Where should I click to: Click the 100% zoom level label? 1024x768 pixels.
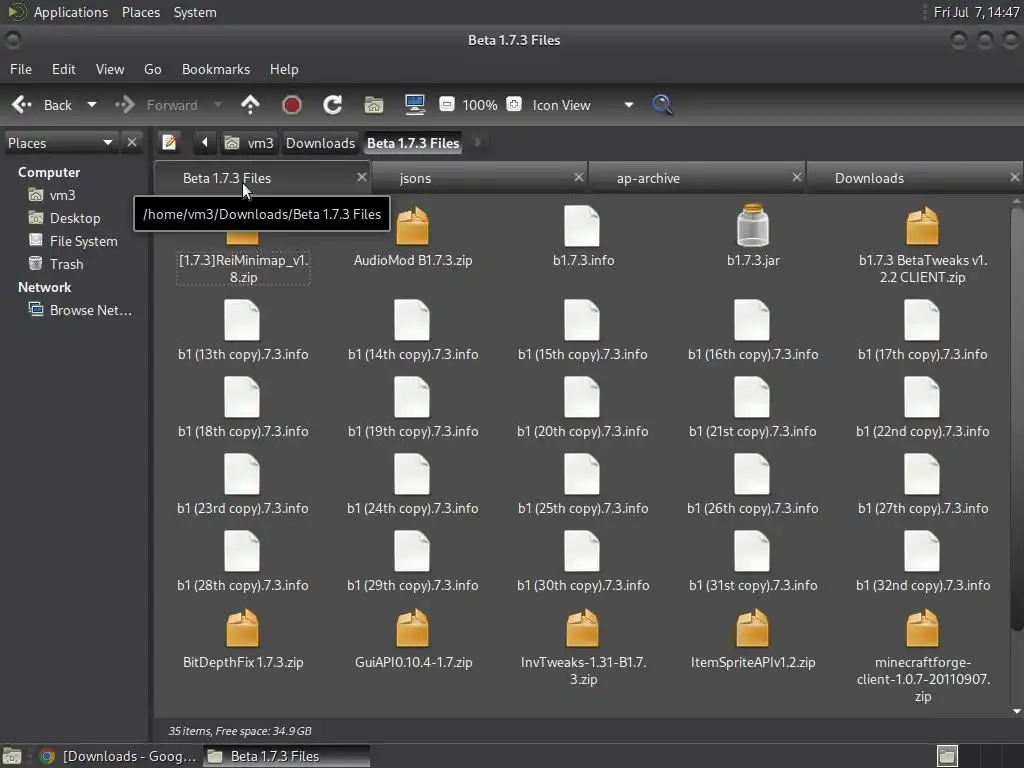[x=480, y=105]
